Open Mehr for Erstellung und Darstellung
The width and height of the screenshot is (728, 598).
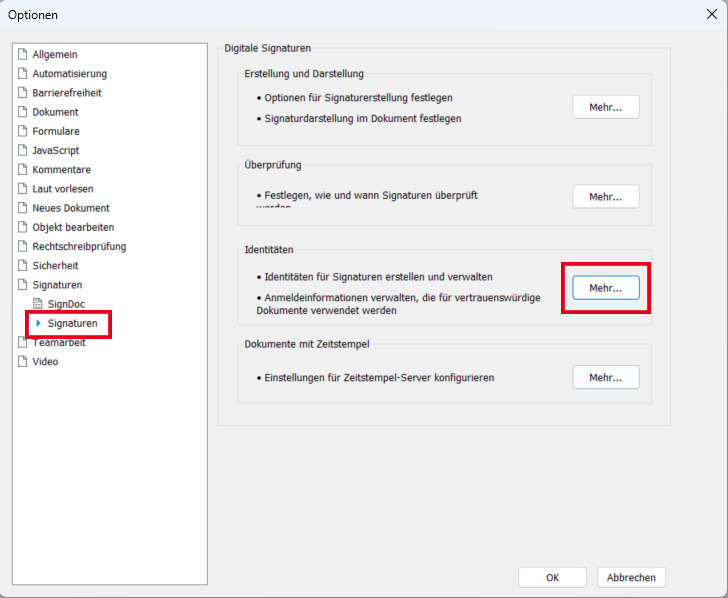click(x=605, y=107)
